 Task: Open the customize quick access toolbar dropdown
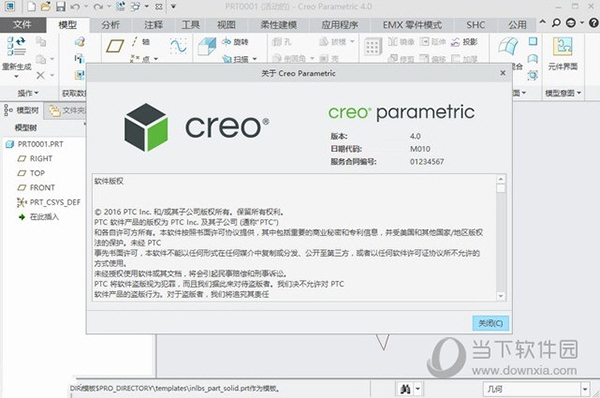(x=173, y=7)
